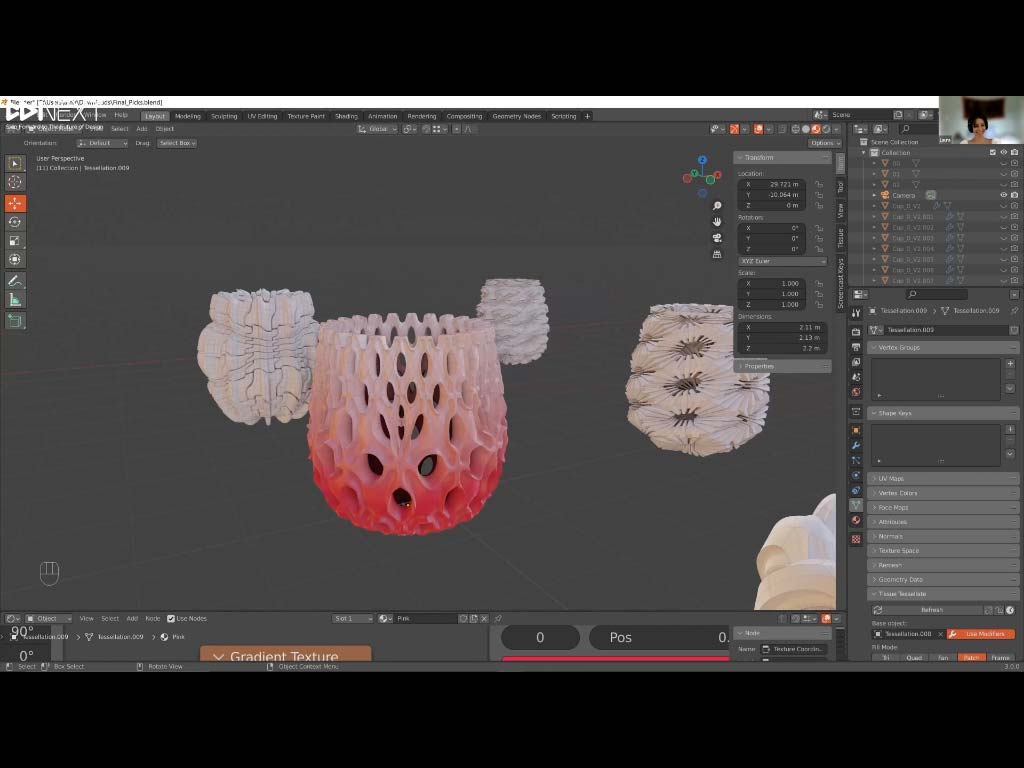
Task: Open the Texture properties tab
Action: click(856, 539)
